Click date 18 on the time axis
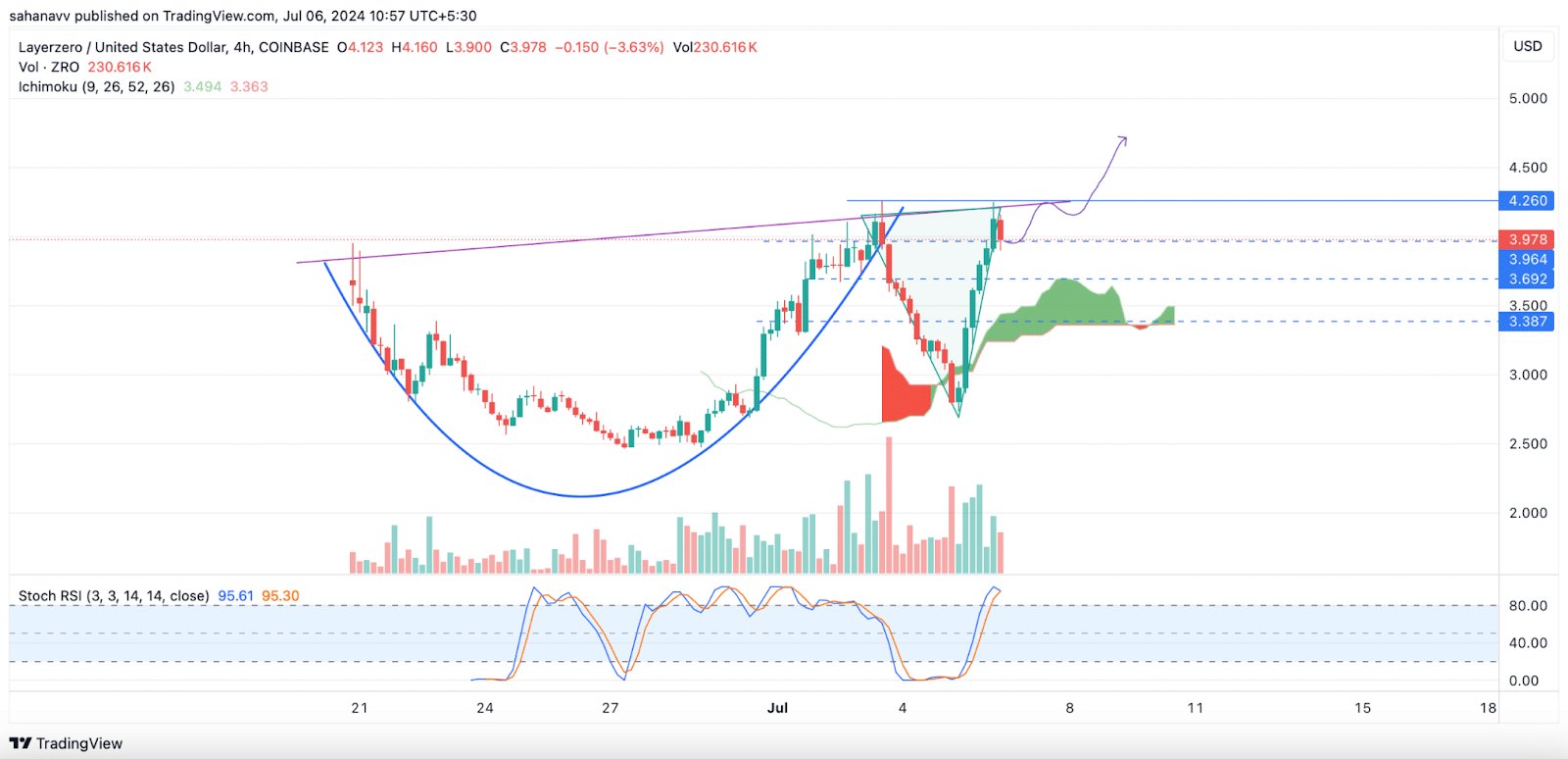The height and width of the screenshot is (759, 1568). [1489, 708]
